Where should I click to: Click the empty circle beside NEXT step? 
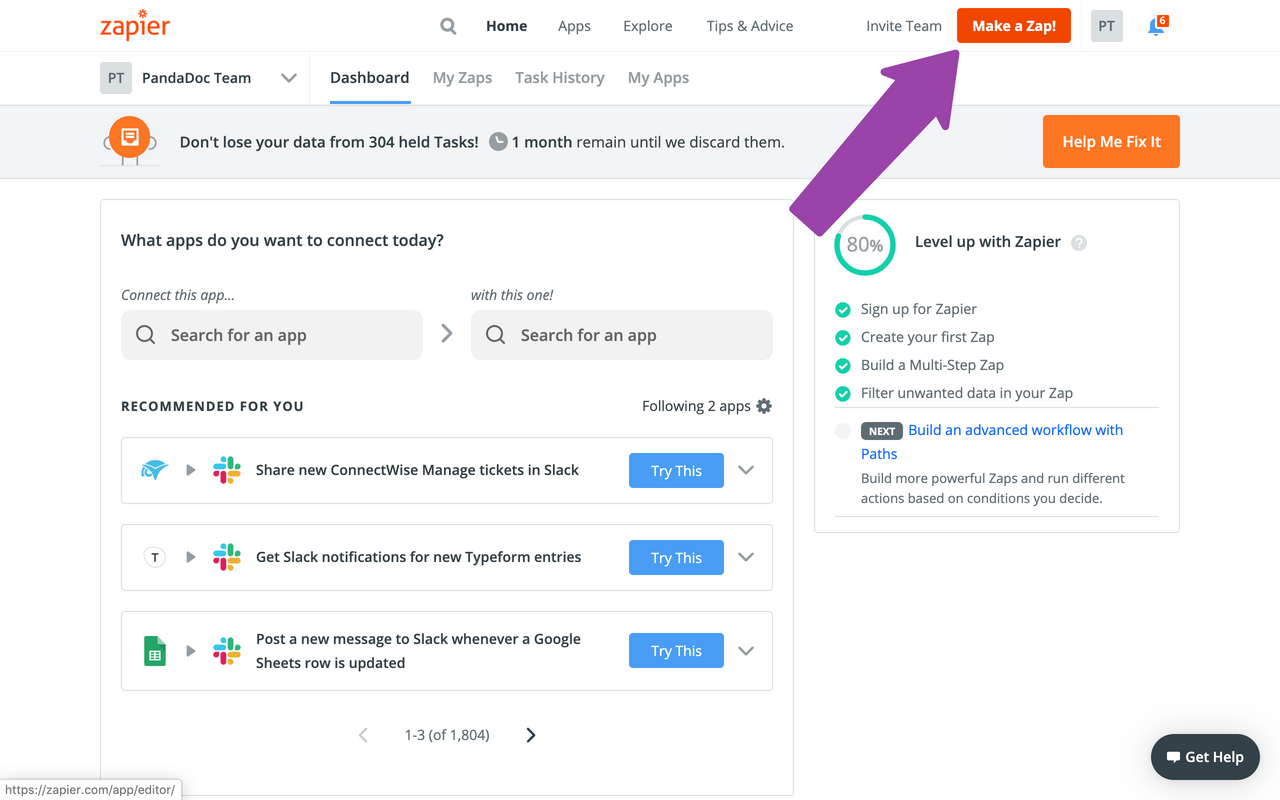(x=843, y=431)
